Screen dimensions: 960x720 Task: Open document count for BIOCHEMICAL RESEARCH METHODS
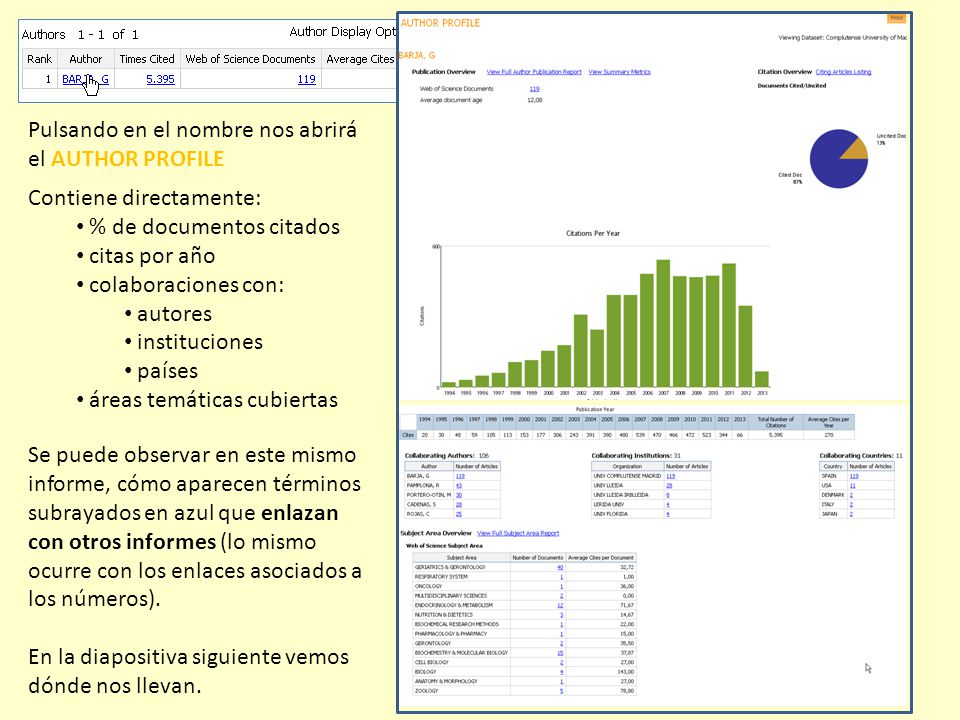tap(561, 624)
